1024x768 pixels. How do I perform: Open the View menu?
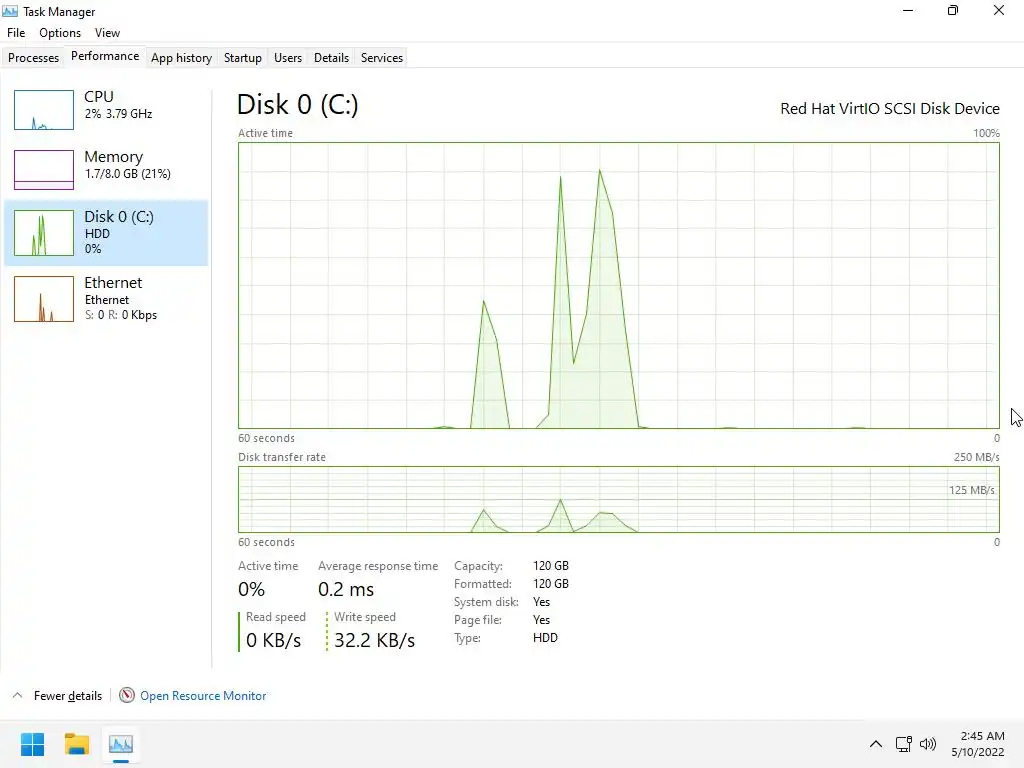point(107,33)
